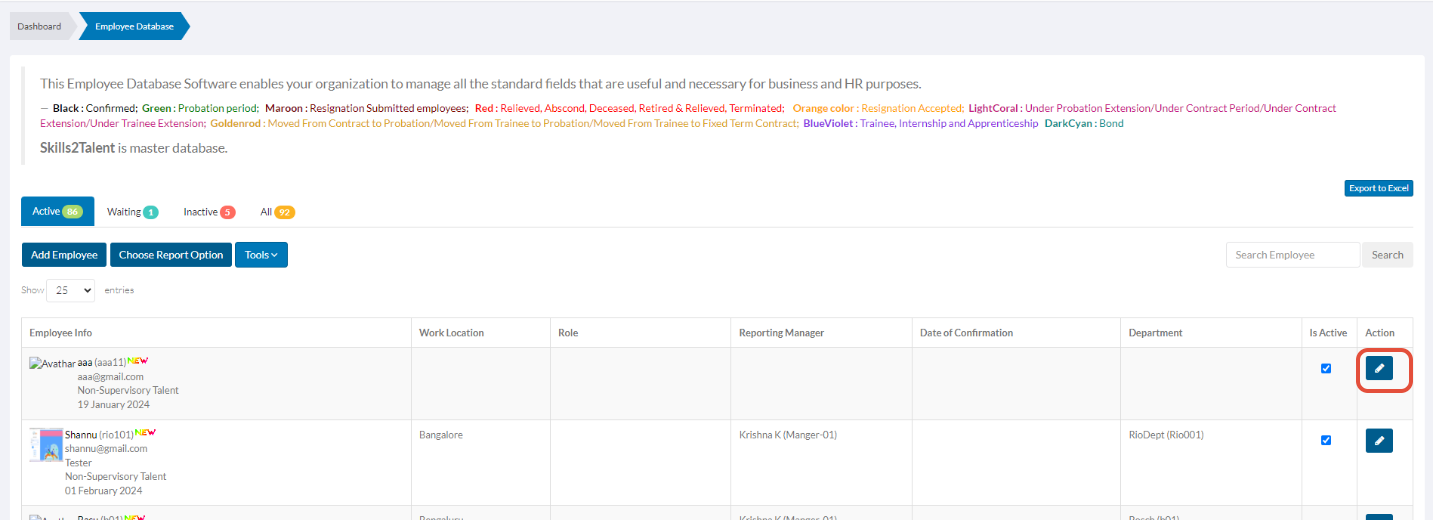Sort by Reporting Manager column header
The image size is (1433, 520).
click(x=821, y=333)
